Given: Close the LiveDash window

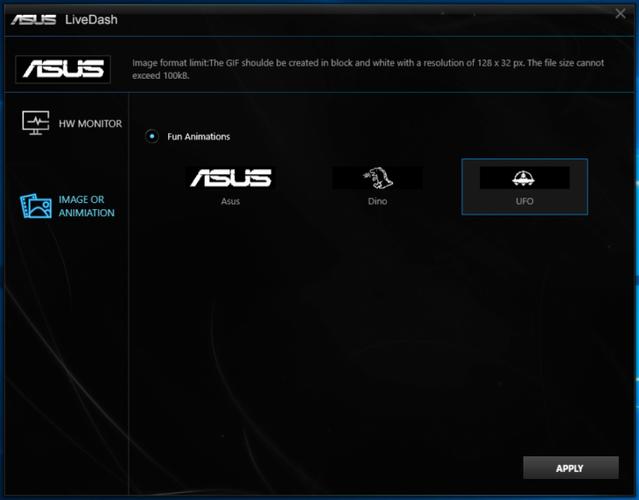Looking at the screenshot, I should tap(620, 13).
